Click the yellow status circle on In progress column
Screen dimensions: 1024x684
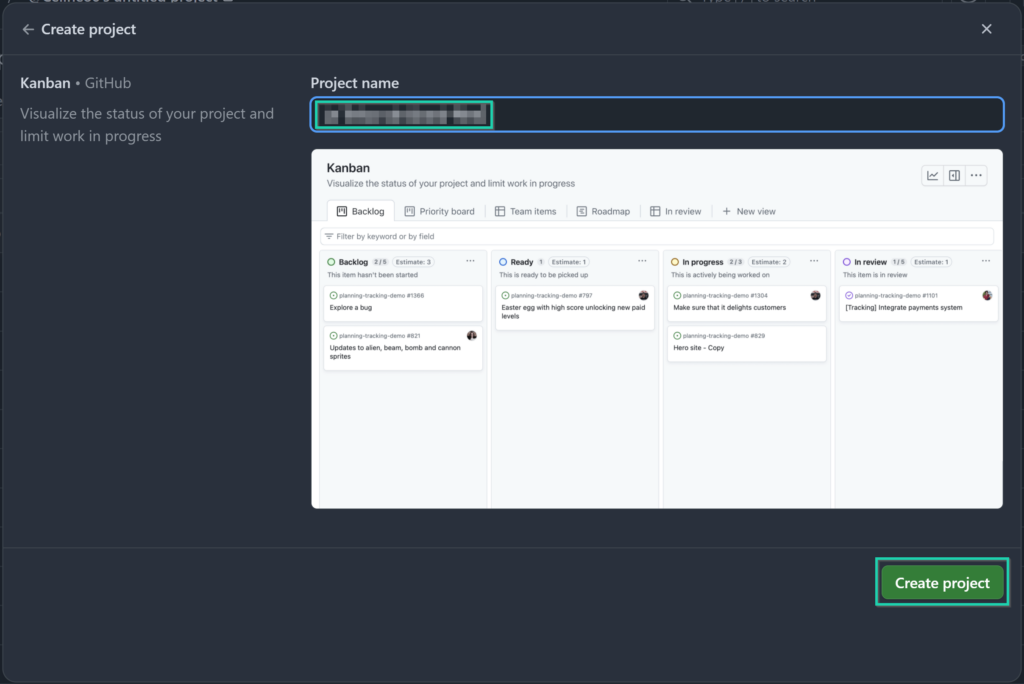click(675, 262)
